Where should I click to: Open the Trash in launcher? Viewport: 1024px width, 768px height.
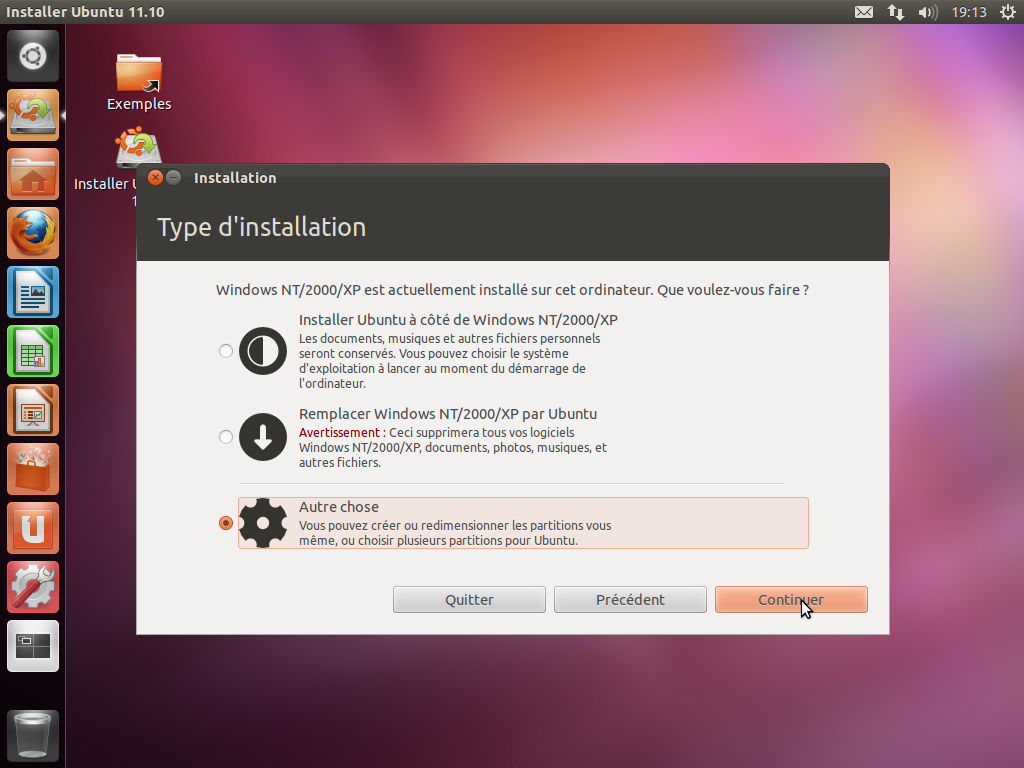point(33,735)
